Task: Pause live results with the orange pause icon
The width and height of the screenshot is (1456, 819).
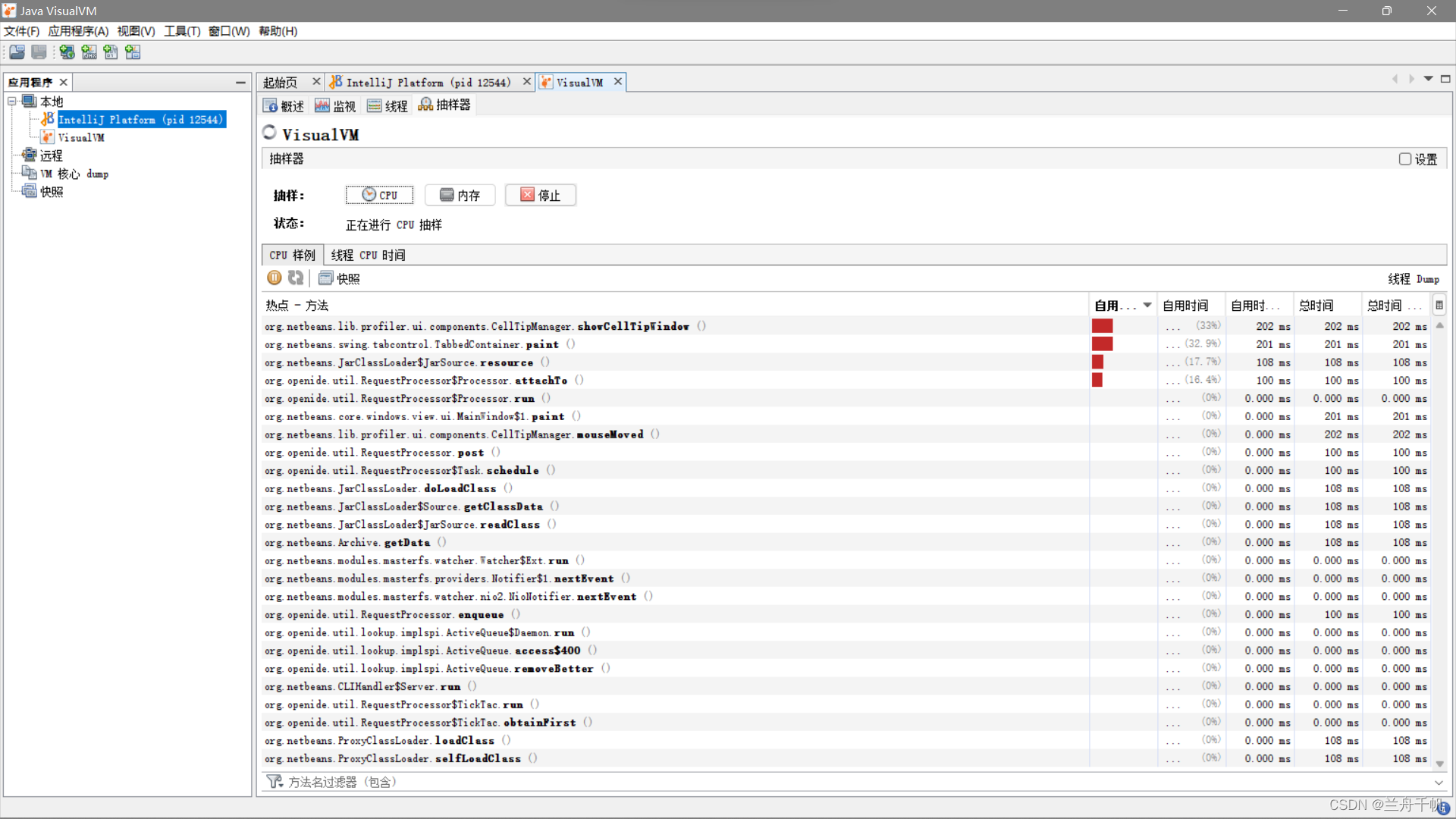Action: [x=275, y=278]
